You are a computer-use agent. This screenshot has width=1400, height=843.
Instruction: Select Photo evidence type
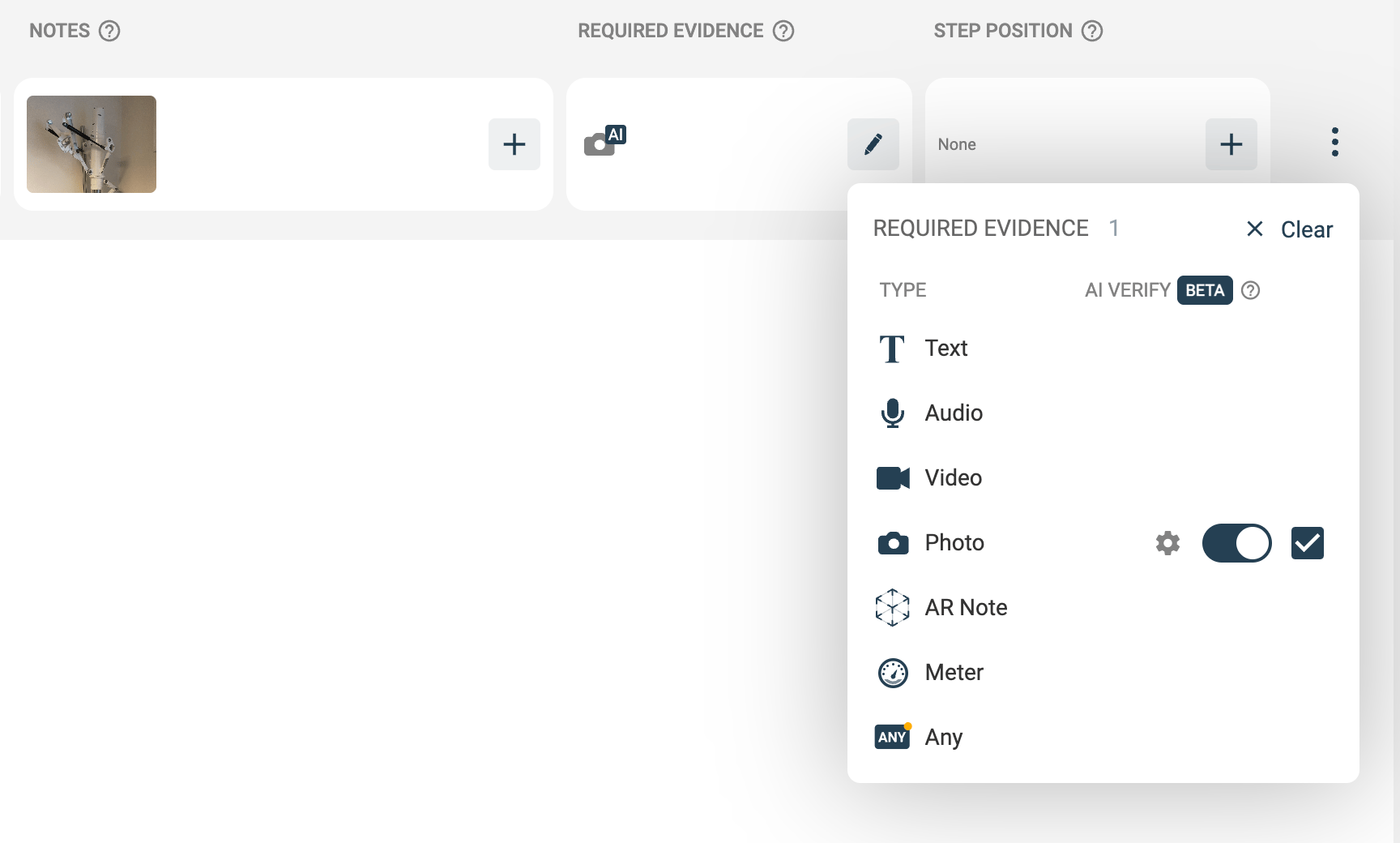[x=954, y=542]
